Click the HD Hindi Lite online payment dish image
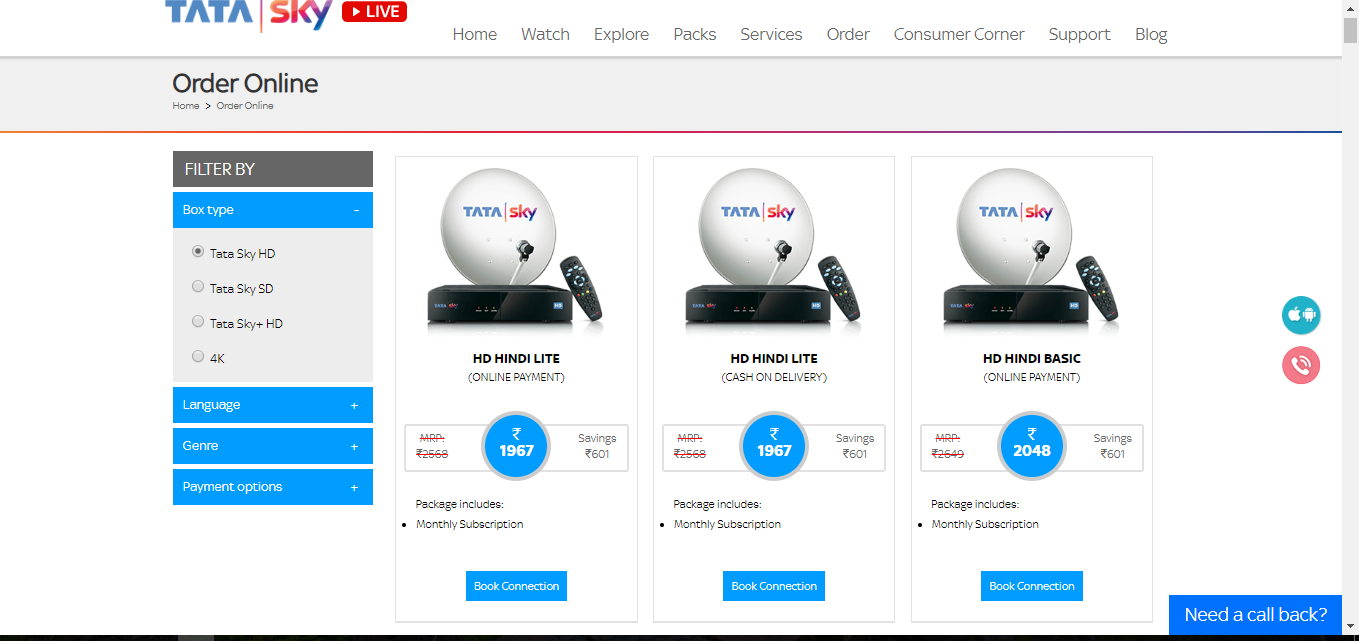This screenshot has width=1359, height=641. click(516, 251)
